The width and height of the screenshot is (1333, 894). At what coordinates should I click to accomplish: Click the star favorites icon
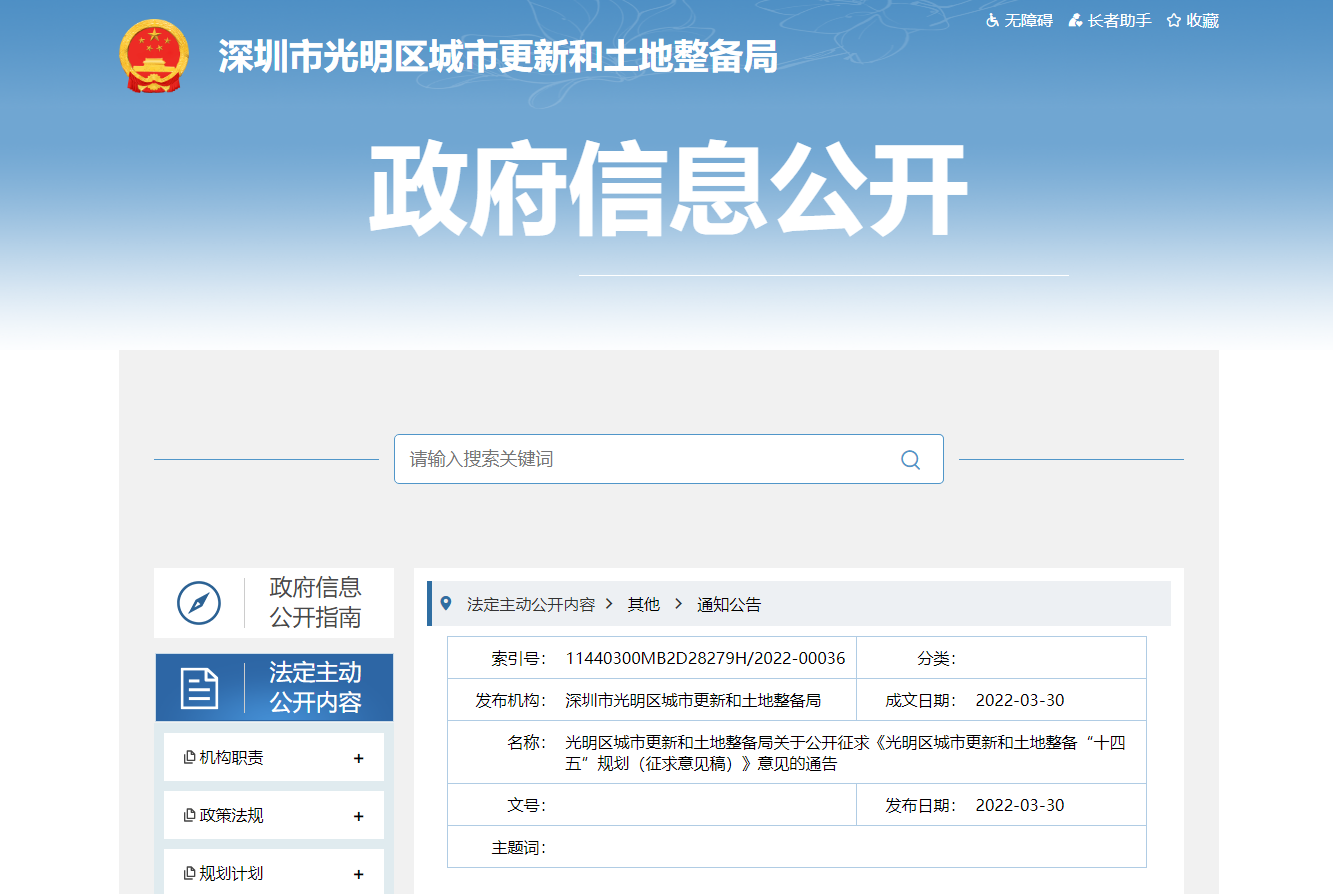tap(1174, 21)
